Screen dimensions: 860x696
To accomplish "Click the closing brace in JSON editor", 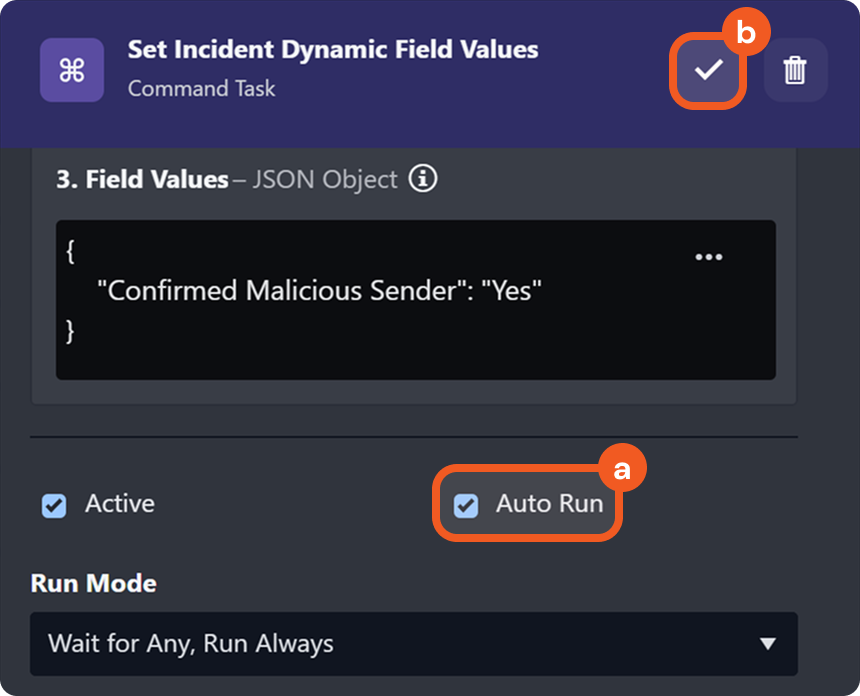I will (x=70, y=330).
